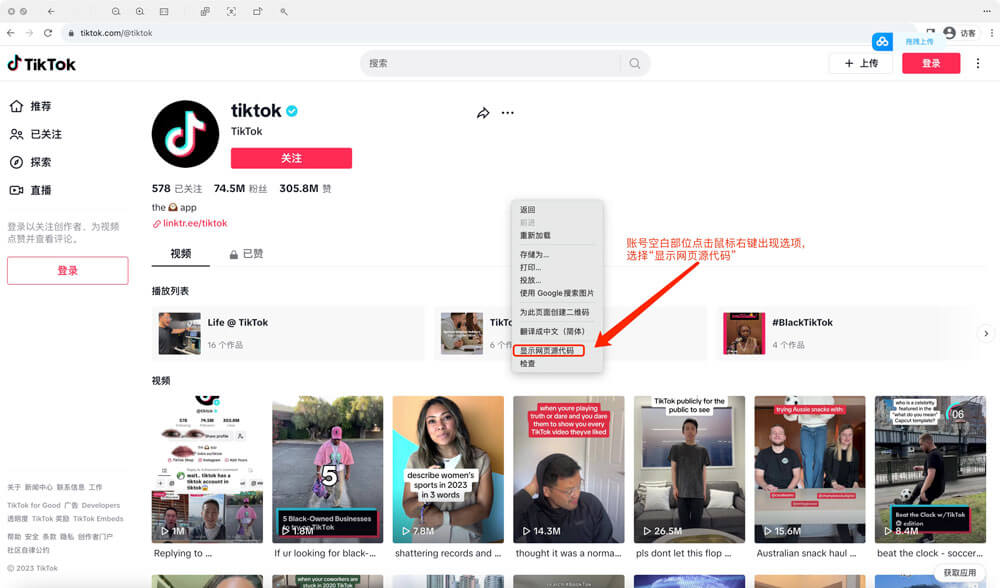Choose 翻译成中文（简体）in the context menu
This screenshot has width=1000, height=588.
point(552,332)
